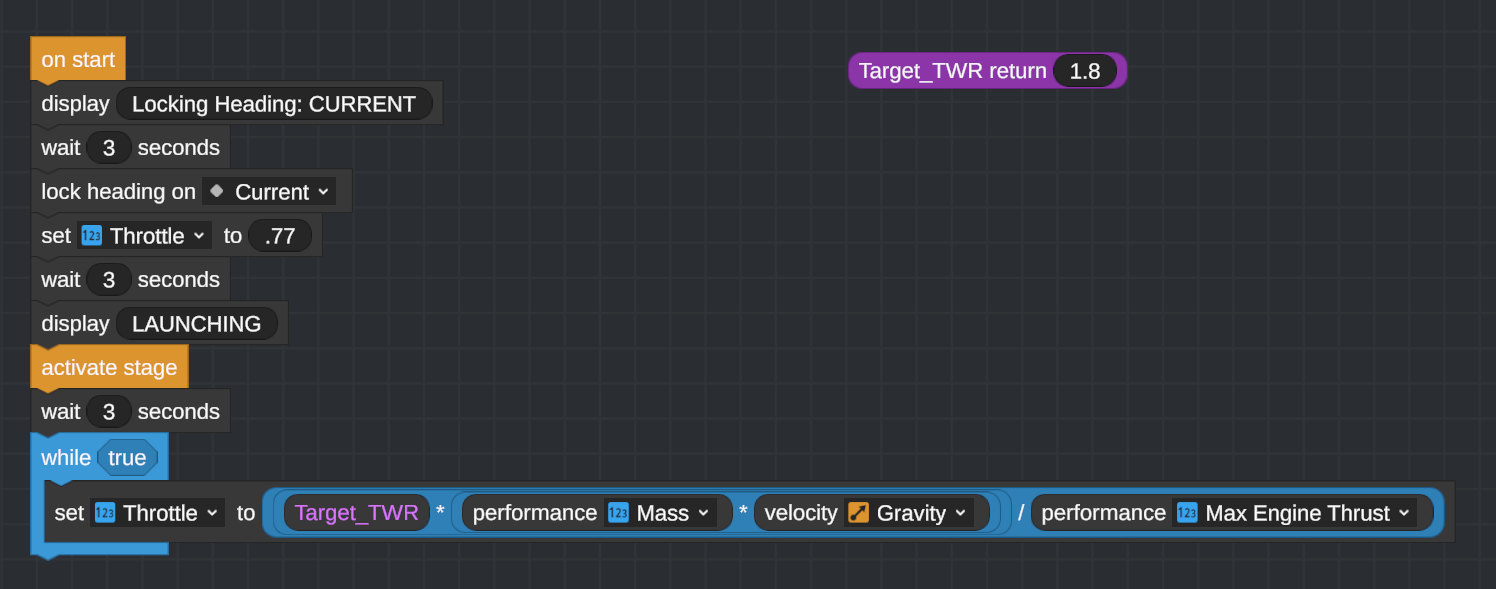Edit the Locking Heading: CURRENT text field

tap(274, 104)
